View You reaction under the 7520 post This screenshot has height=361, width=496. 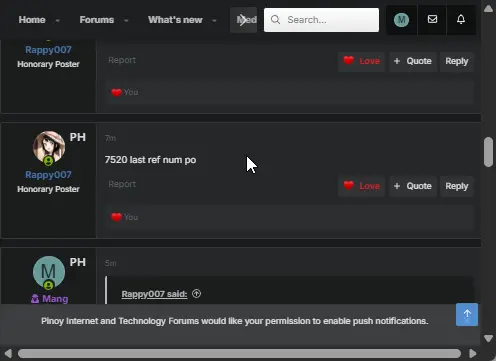(131, 217)
